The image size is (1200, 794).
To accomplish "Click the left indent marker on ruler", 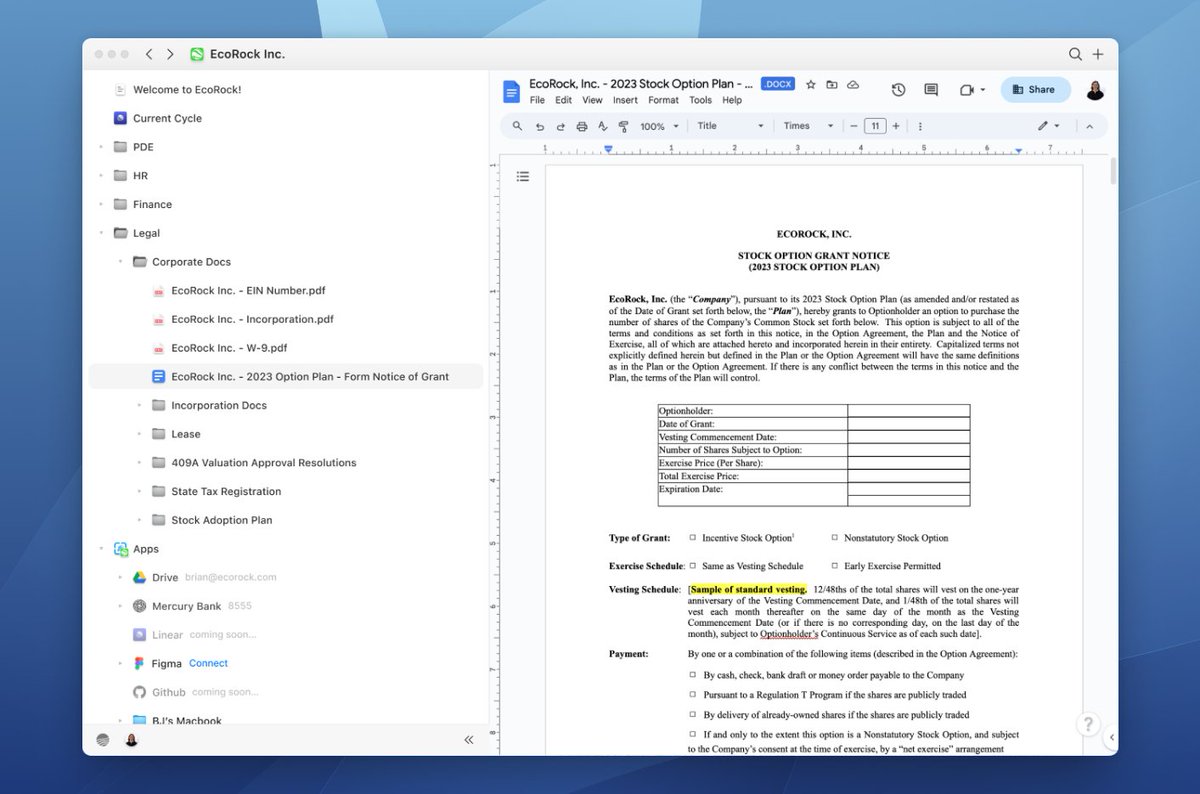I will coord(609,150).
